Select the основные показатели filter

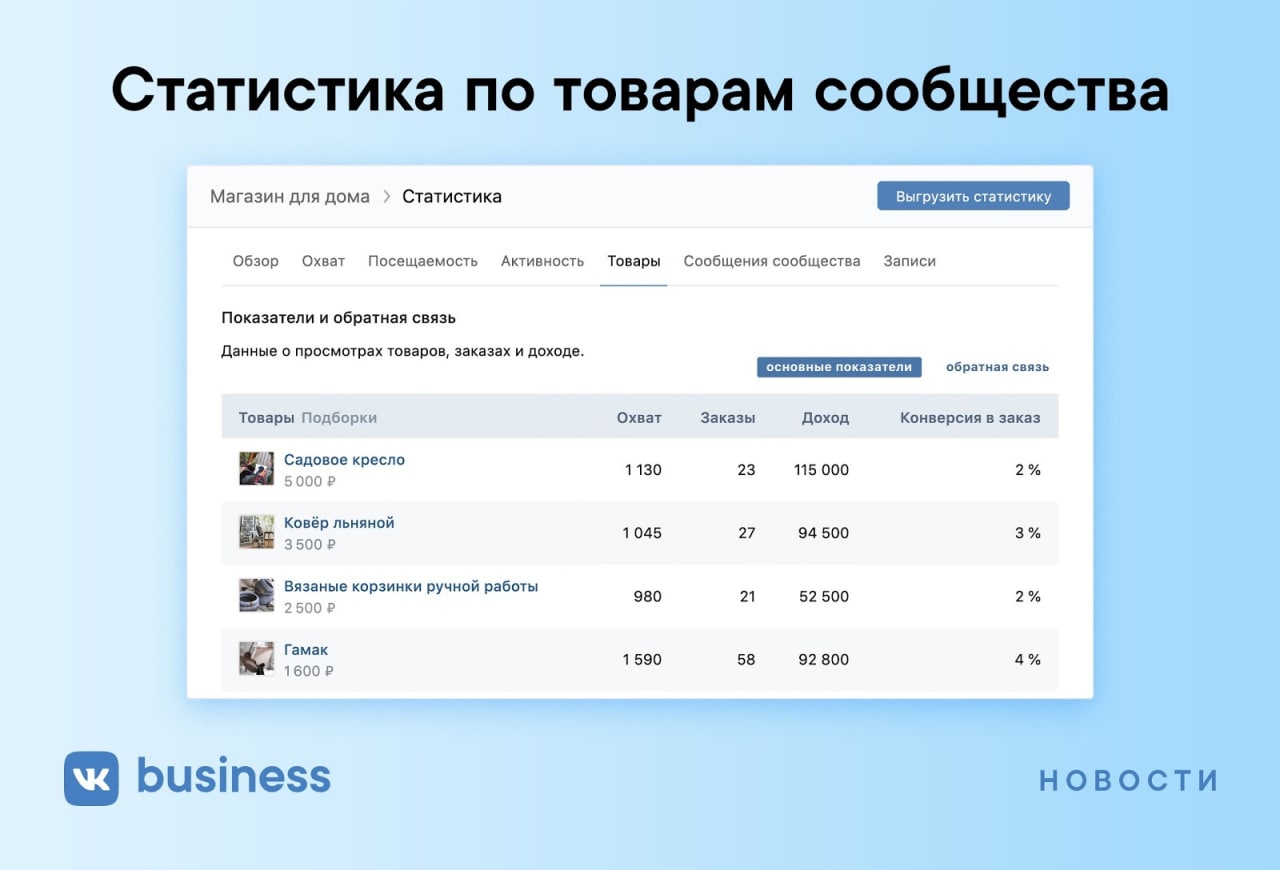839,367
